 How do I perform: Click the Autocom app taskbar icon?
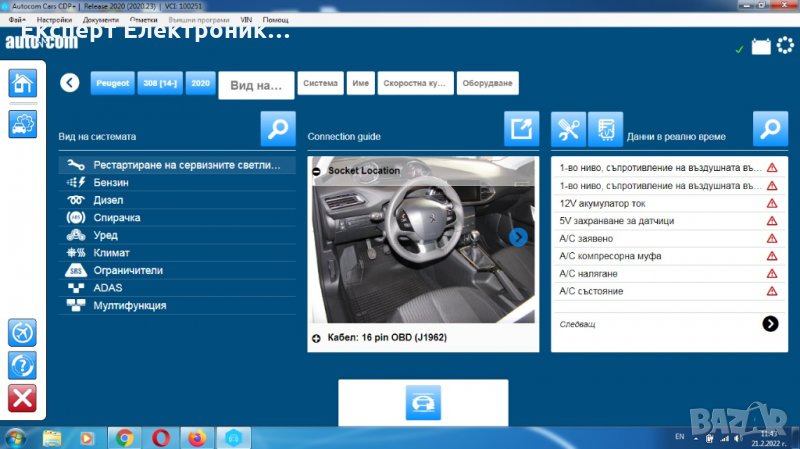click(x=233, y=438)
